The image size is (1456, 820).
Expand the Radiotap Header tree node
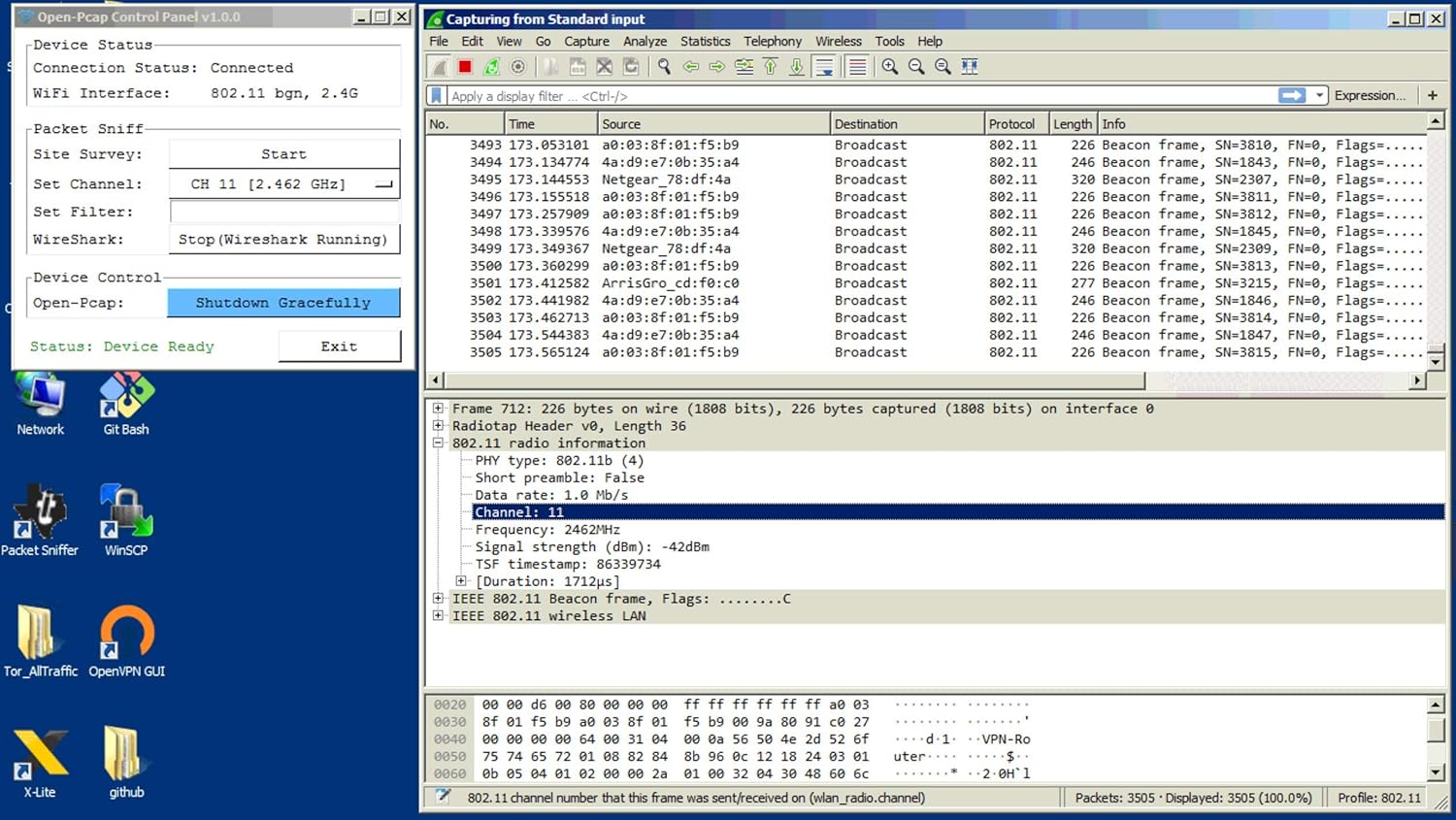[x=438, y=426]
